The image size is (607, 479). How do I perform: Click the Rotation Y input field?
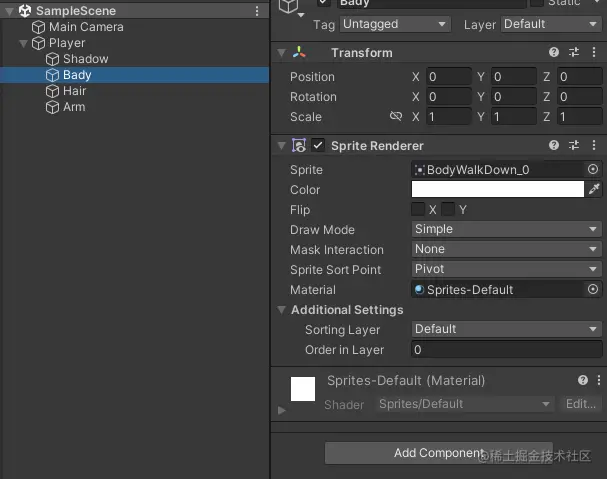pyautogui.click(x=514, y=96)
